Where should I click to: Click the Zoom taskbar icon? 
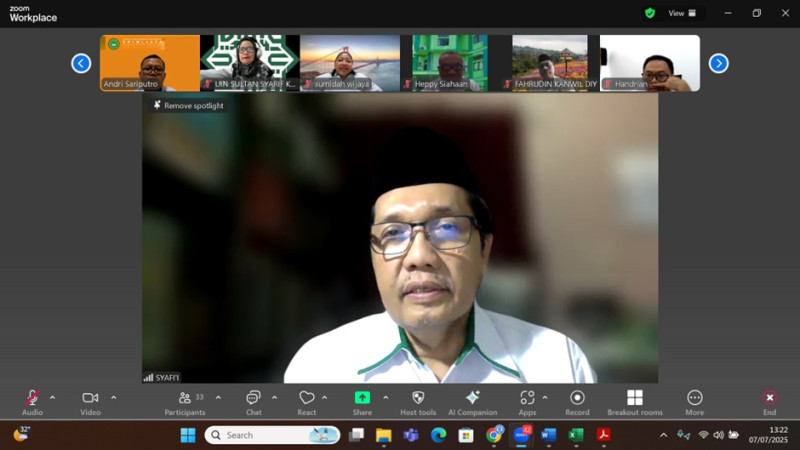click(x=521, y=435)
